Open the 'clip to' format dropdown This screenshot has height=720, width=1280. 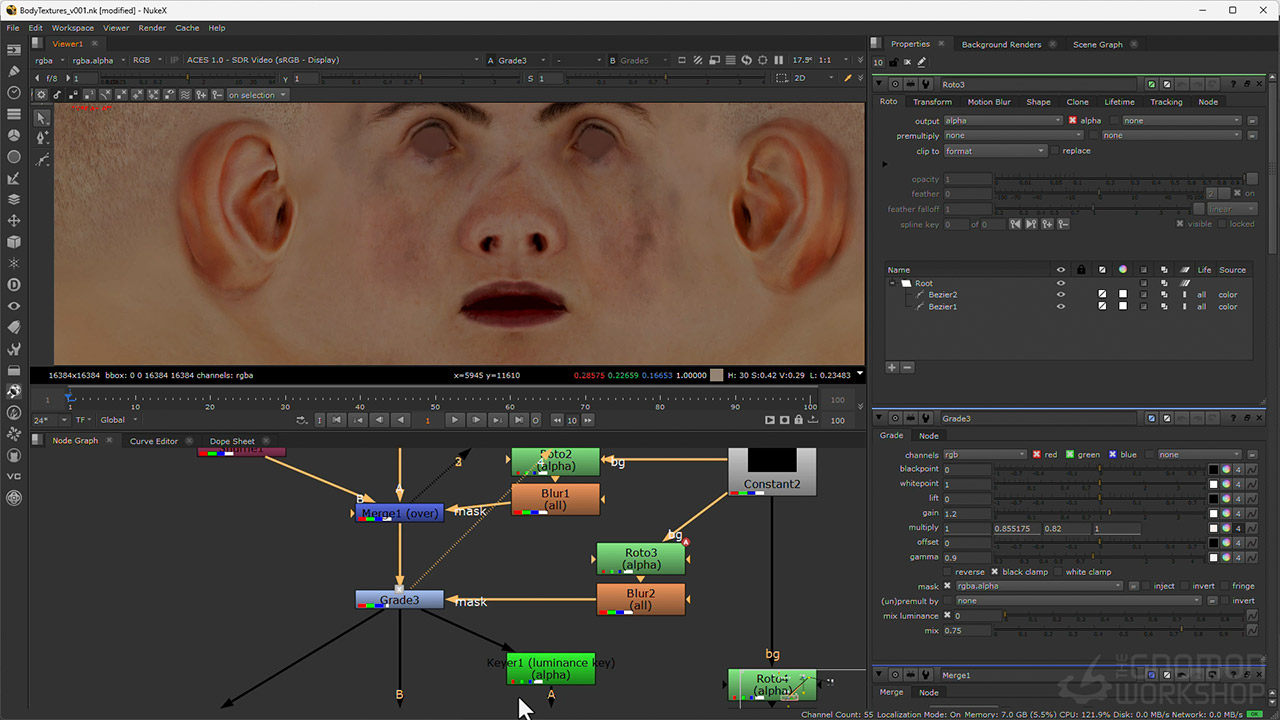point(995,151)
